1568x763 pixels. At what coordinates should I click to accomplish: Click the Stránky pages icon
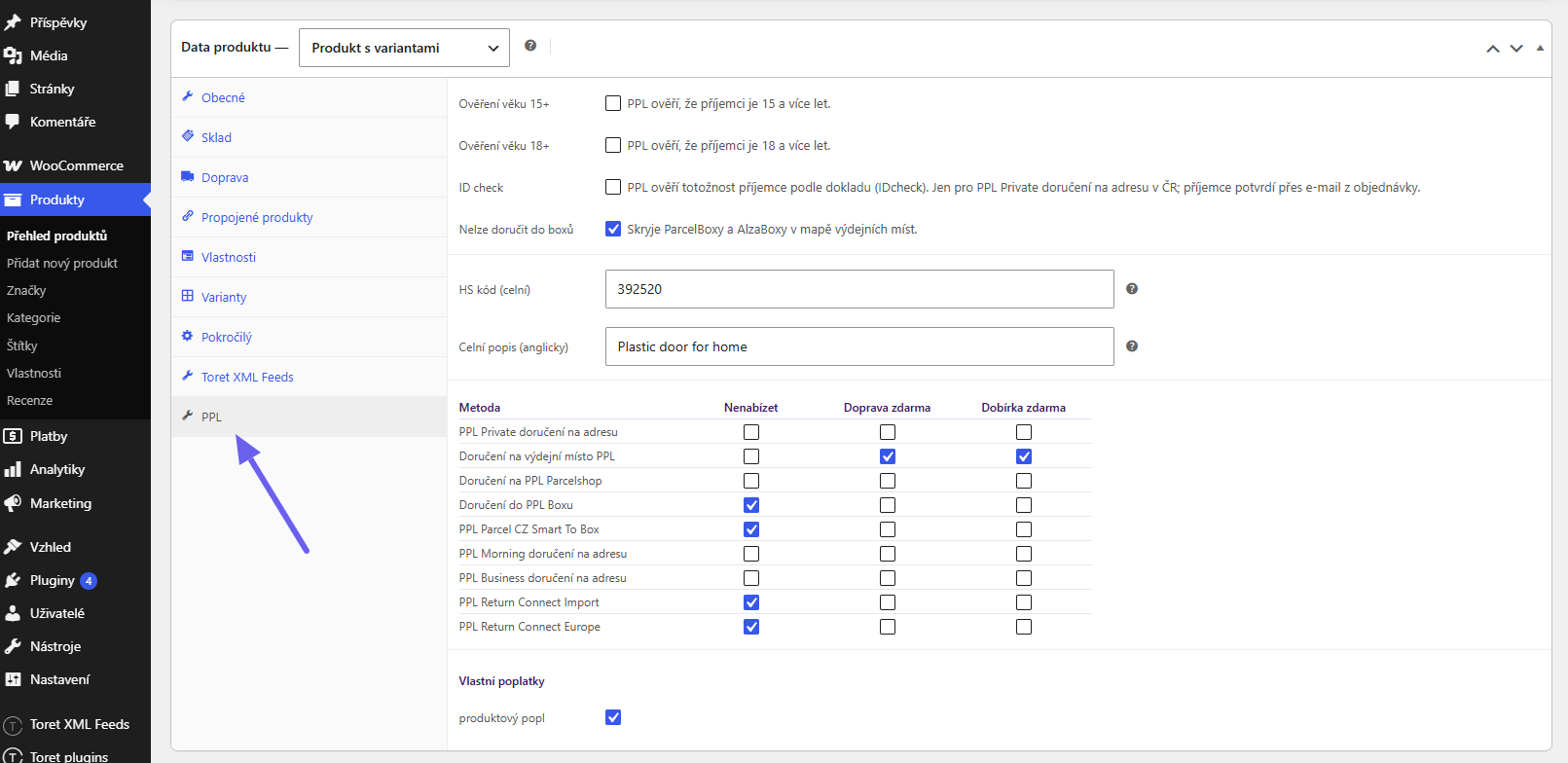tap(13, 89)
